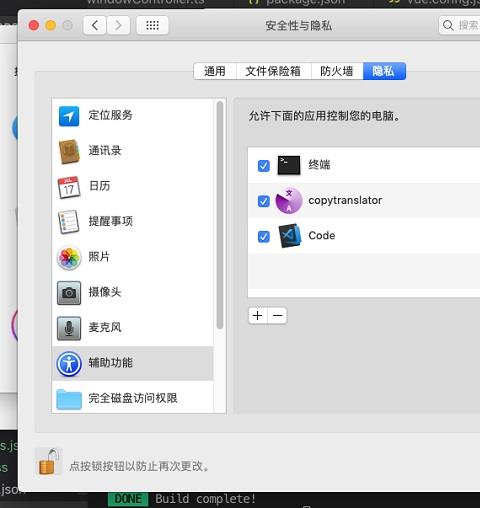Select 麦克风 microphone category
480x508 pixels.
coord(133,328)
